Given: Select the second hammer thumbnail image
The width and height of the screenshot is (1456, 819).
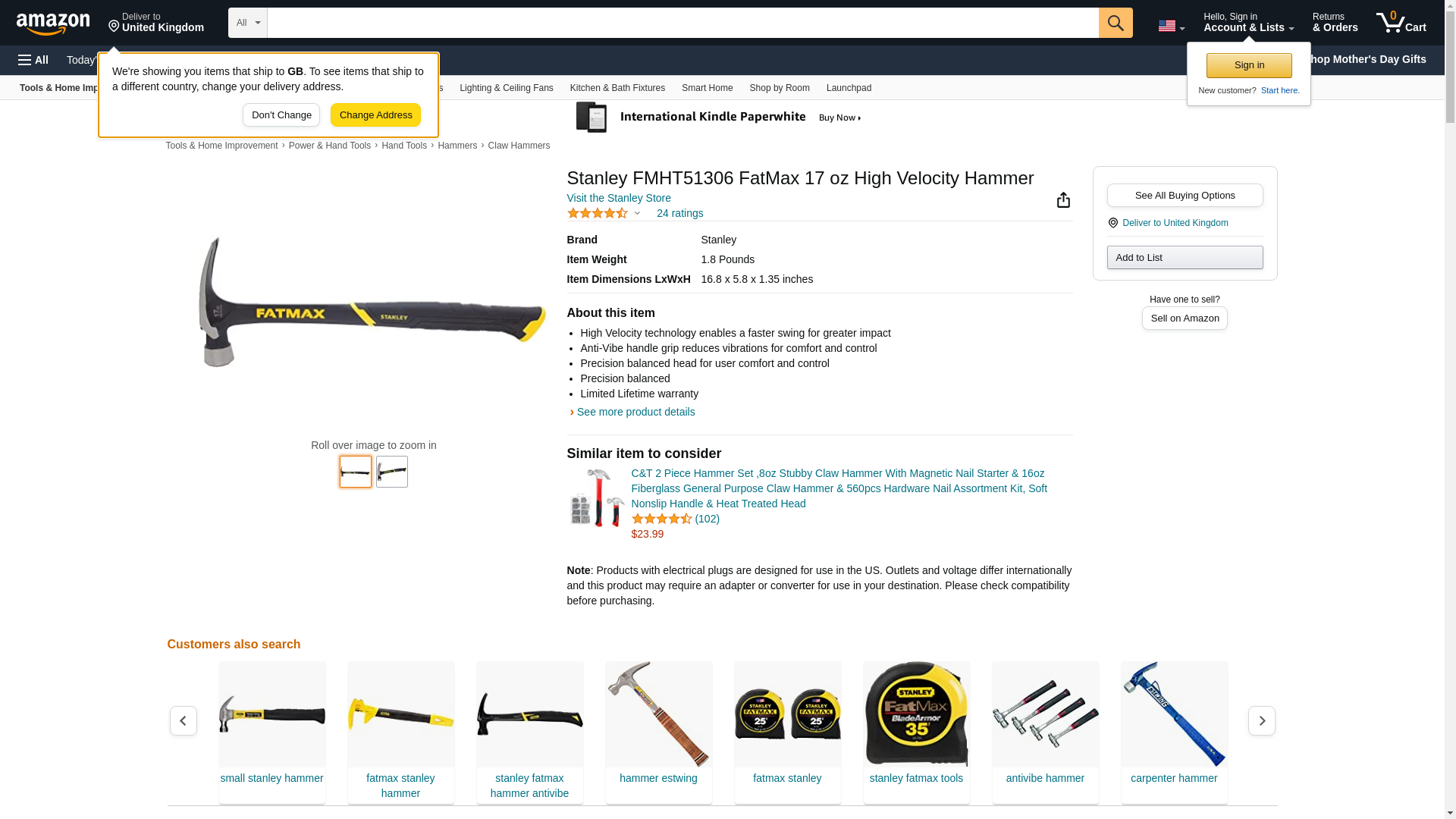Looking at the screenshot, I should 391,472.
